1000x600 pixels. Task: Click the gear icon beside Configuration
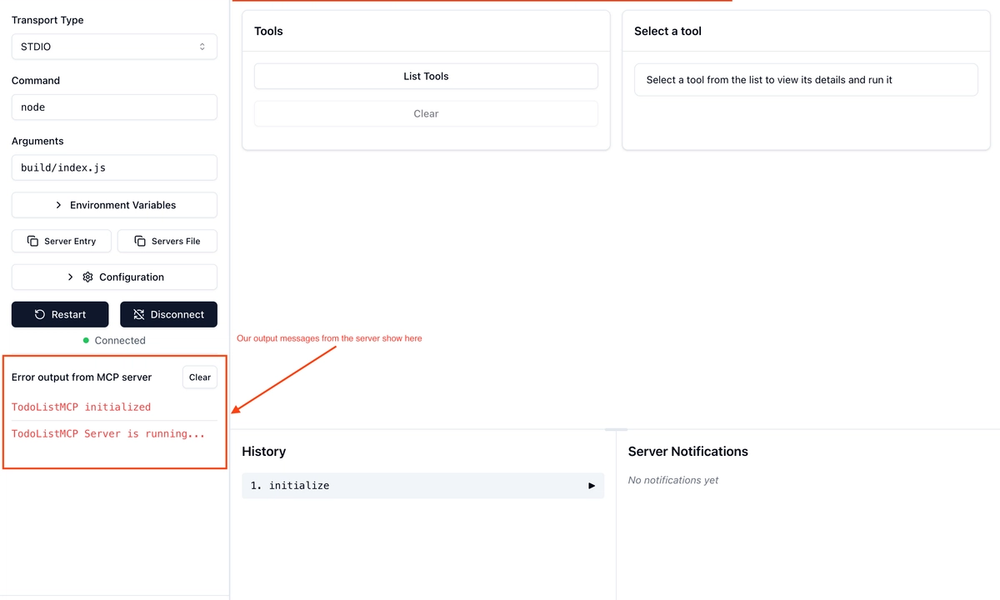88,277
